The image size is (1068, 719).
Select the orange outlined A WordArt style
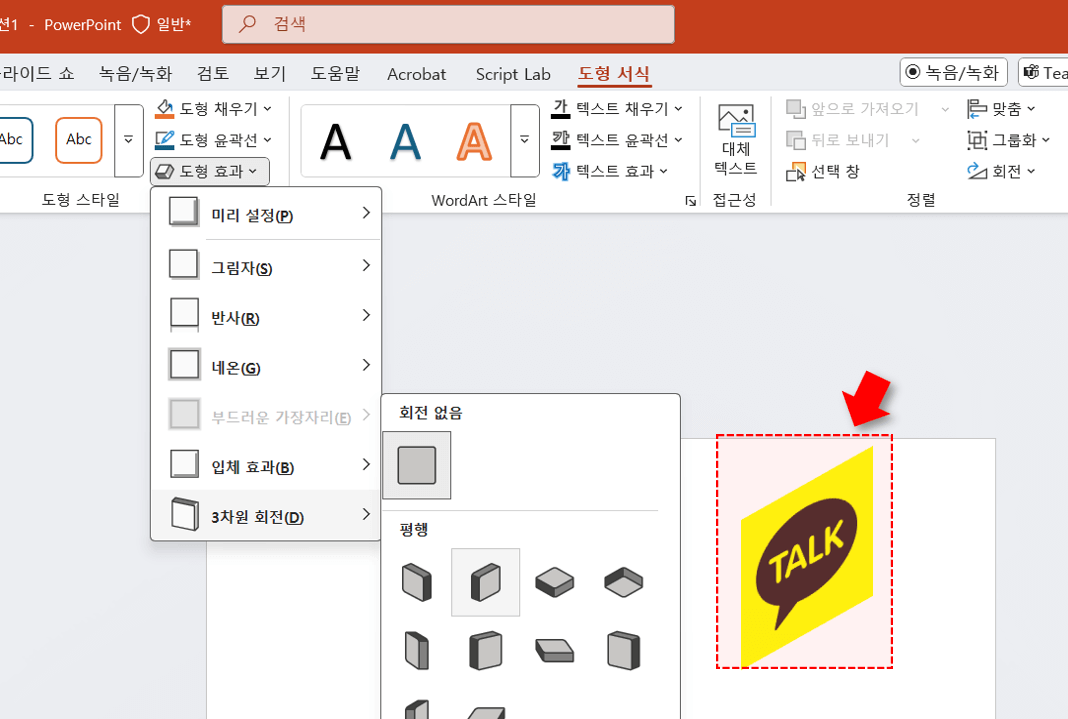(x=474, y=140)
